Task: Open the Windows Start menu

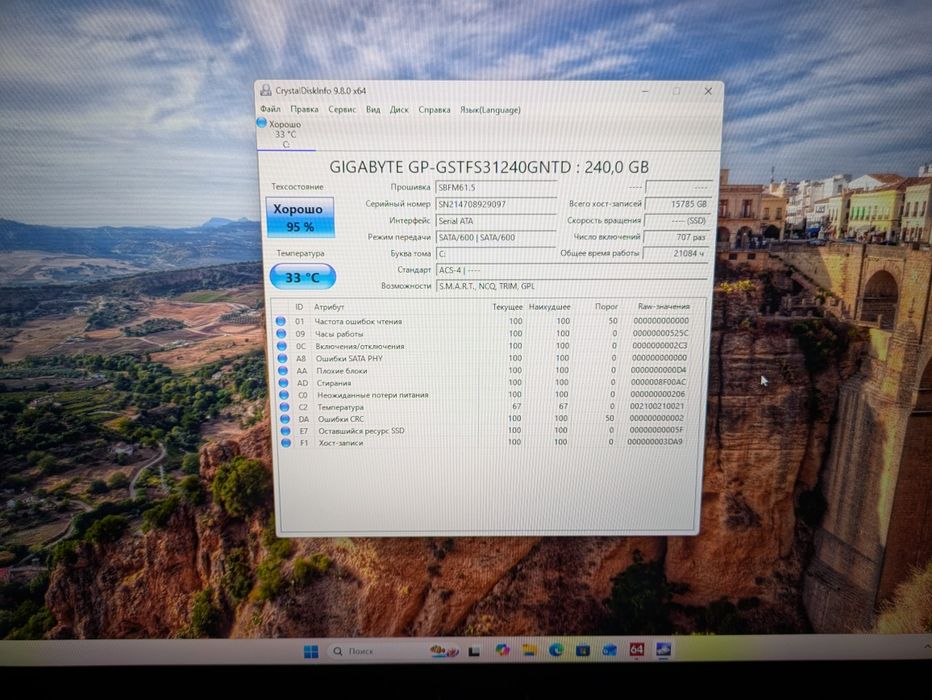Action: coord(311,651)
